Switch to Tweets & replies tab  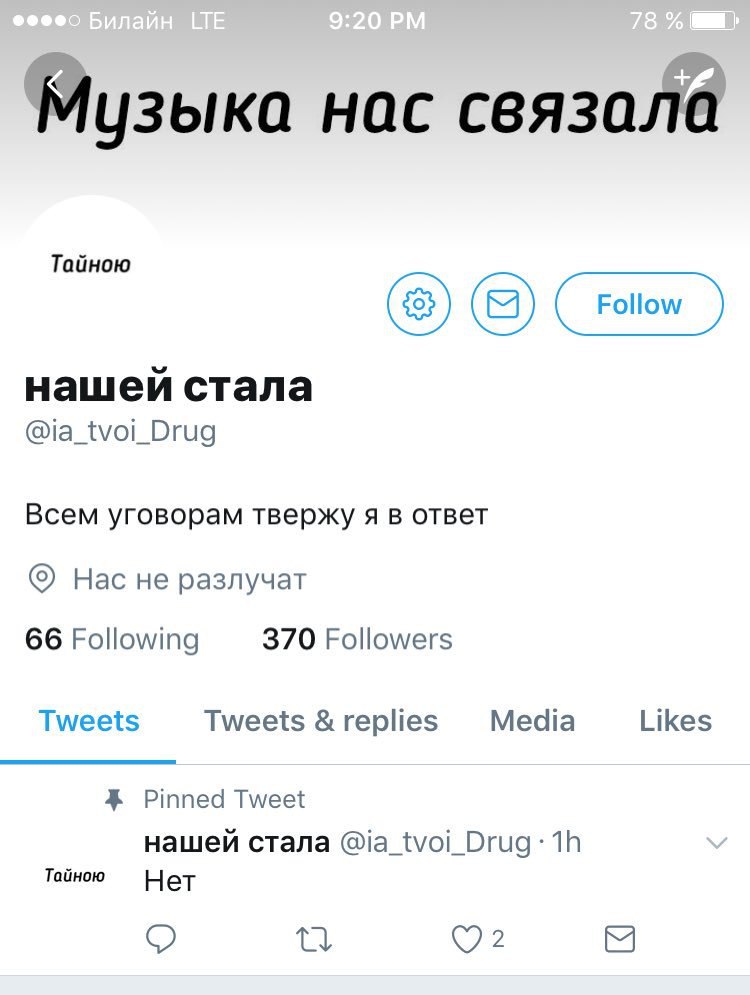point(320,721)
